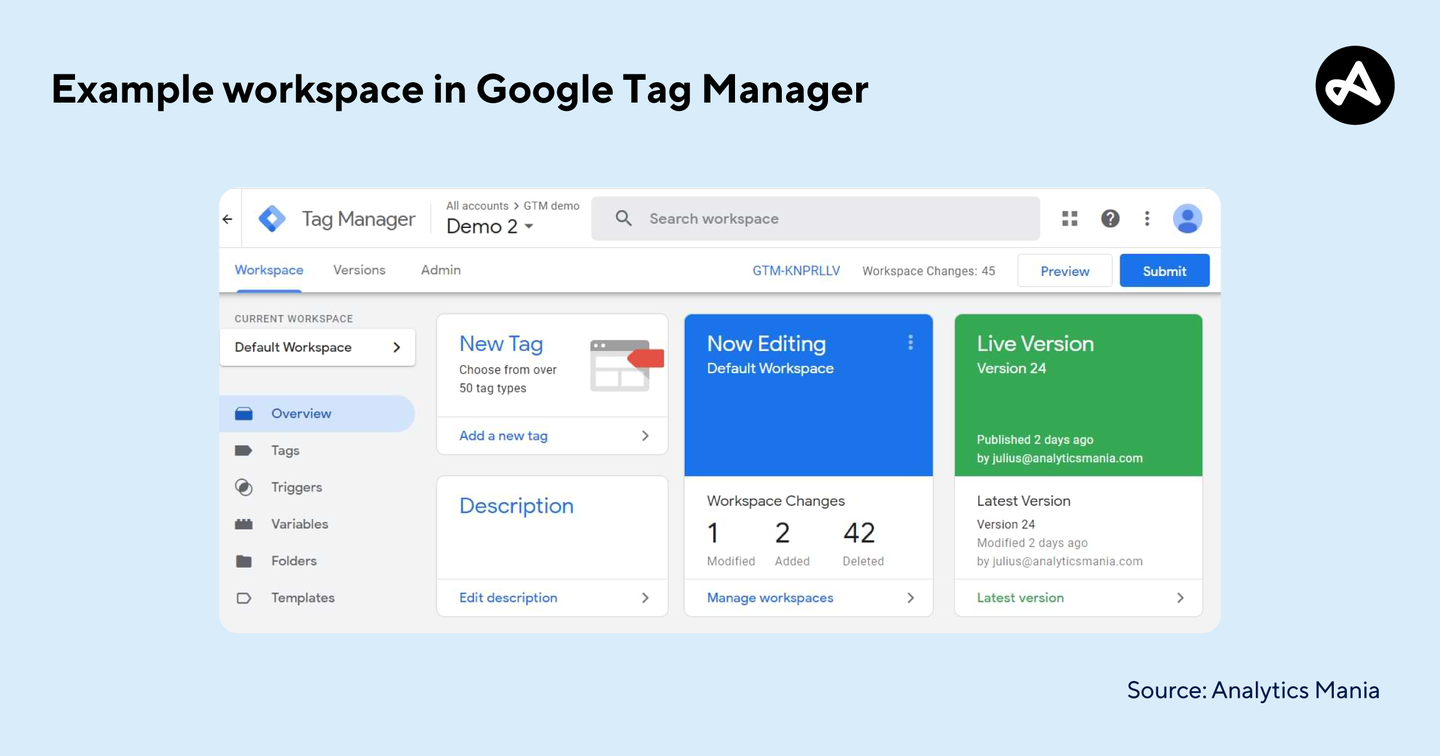This screenshot has height=756, width=1440.
Task: Open Manage workspaces
Action: (x=770, y=597)
